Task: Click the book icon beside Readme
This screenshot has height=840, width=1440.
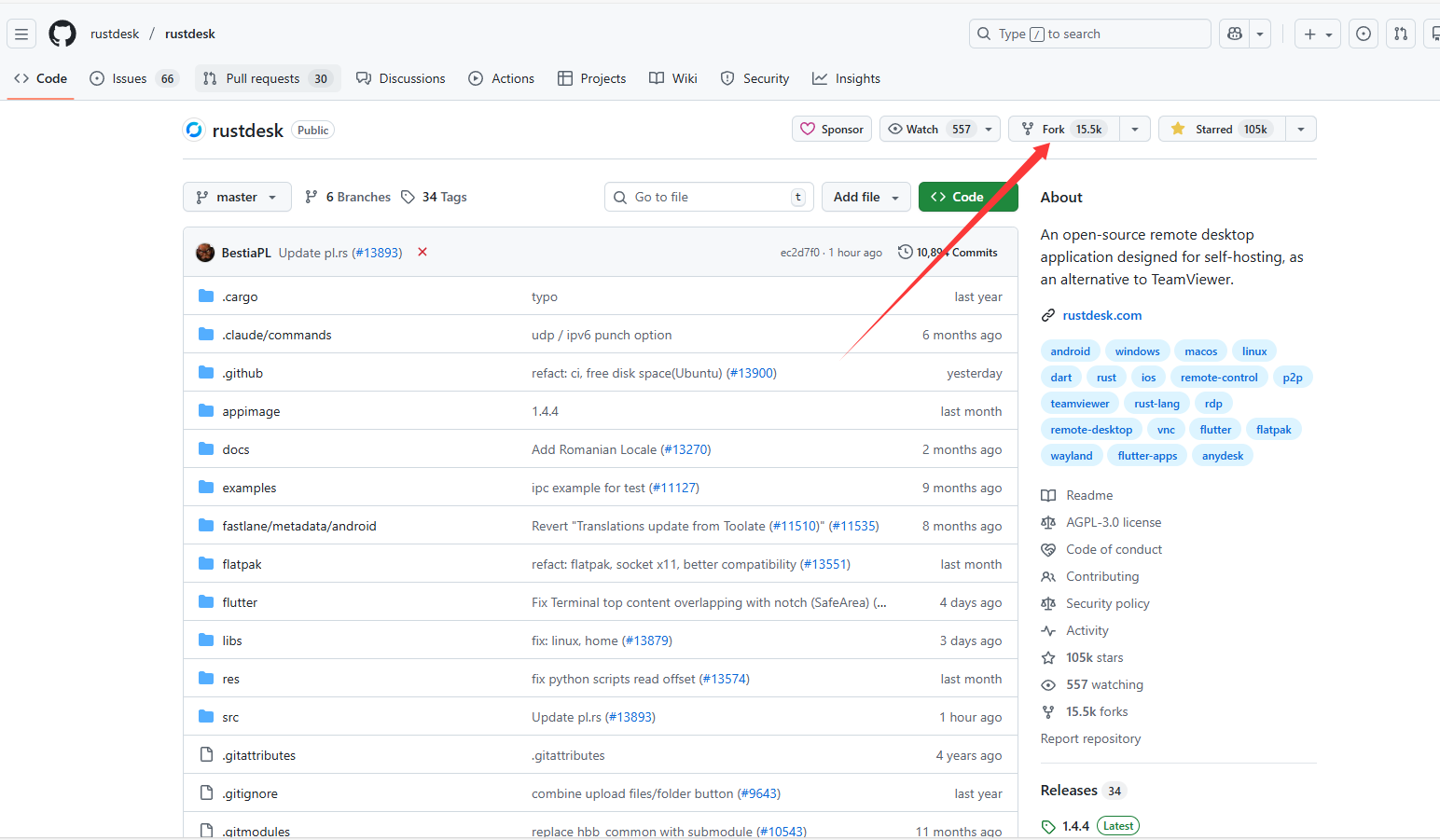Action: coord(1048,495)
